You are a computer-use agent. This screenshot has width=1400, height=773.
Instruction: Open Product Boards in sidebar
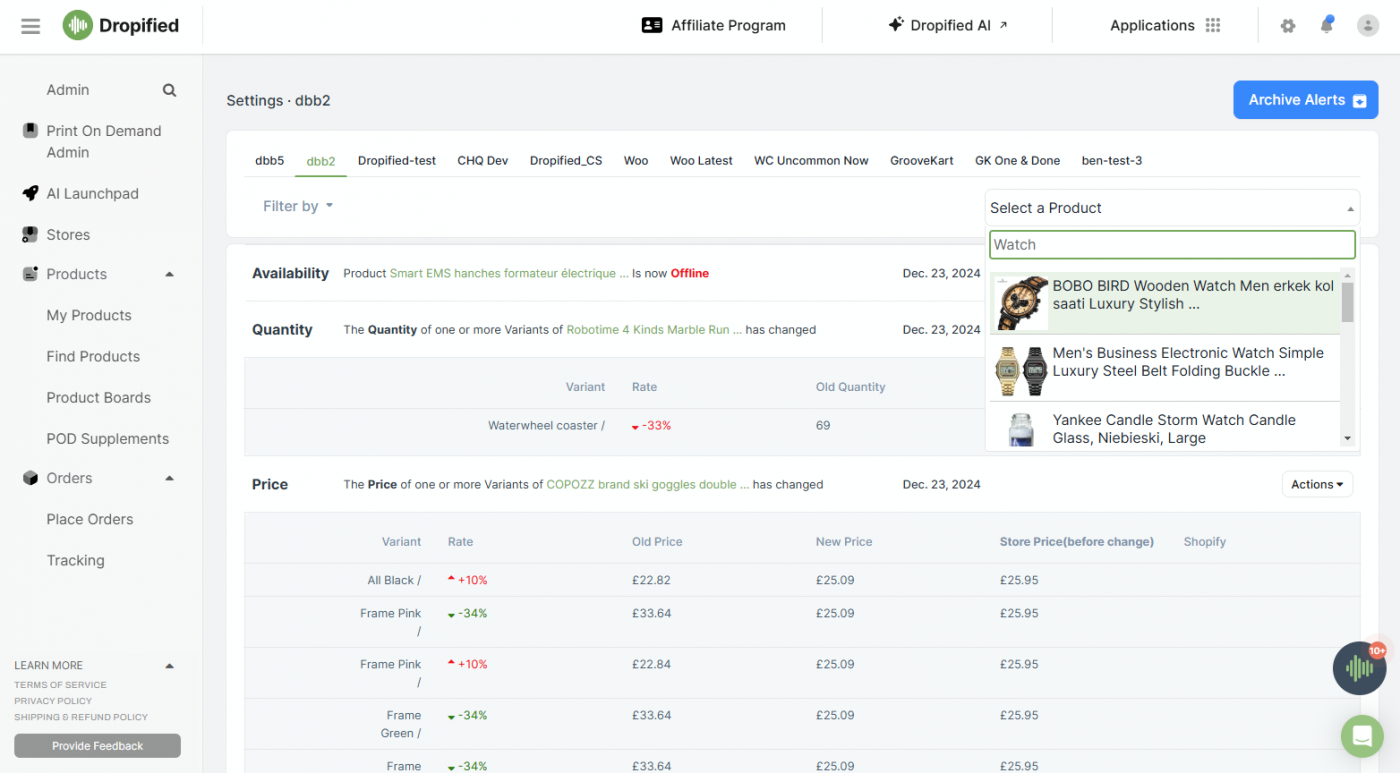98,397
